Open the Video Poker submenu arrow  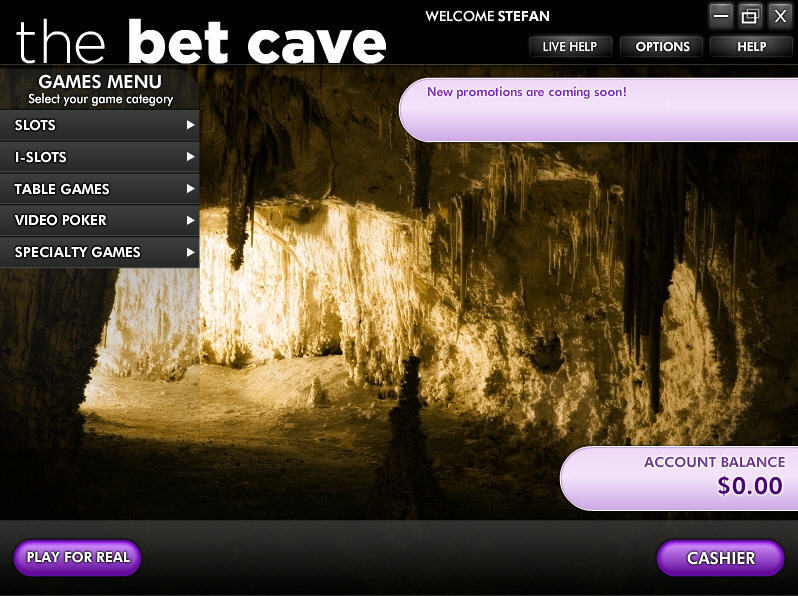coord(190,220)
